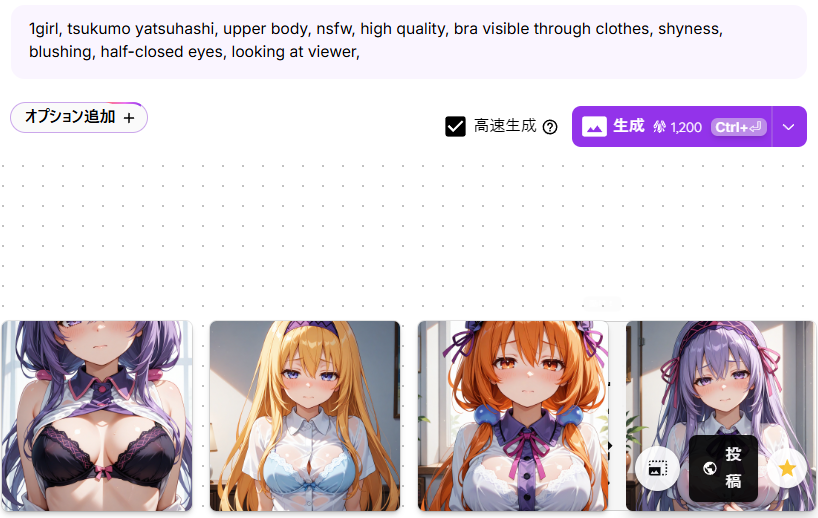Click the image-resize icon on the purple-haired thumbnail
The image size is (818, 518).
[x=657, y=468]
